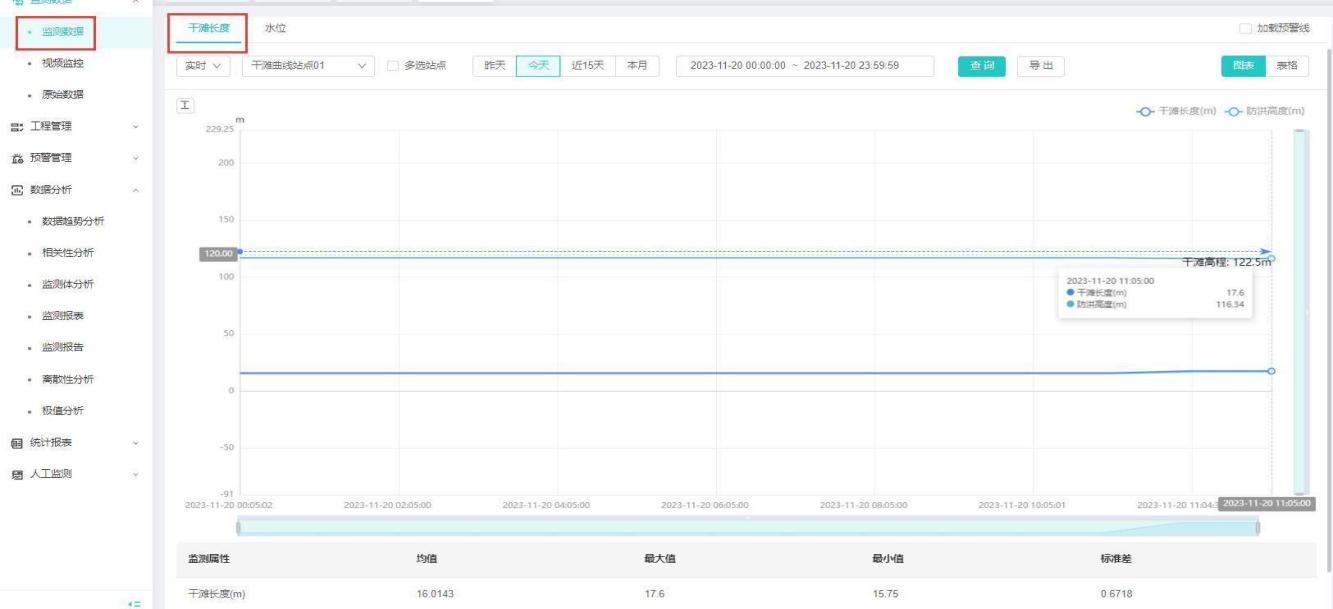Enable the 多选站点 checkbox

click(393, 66)
